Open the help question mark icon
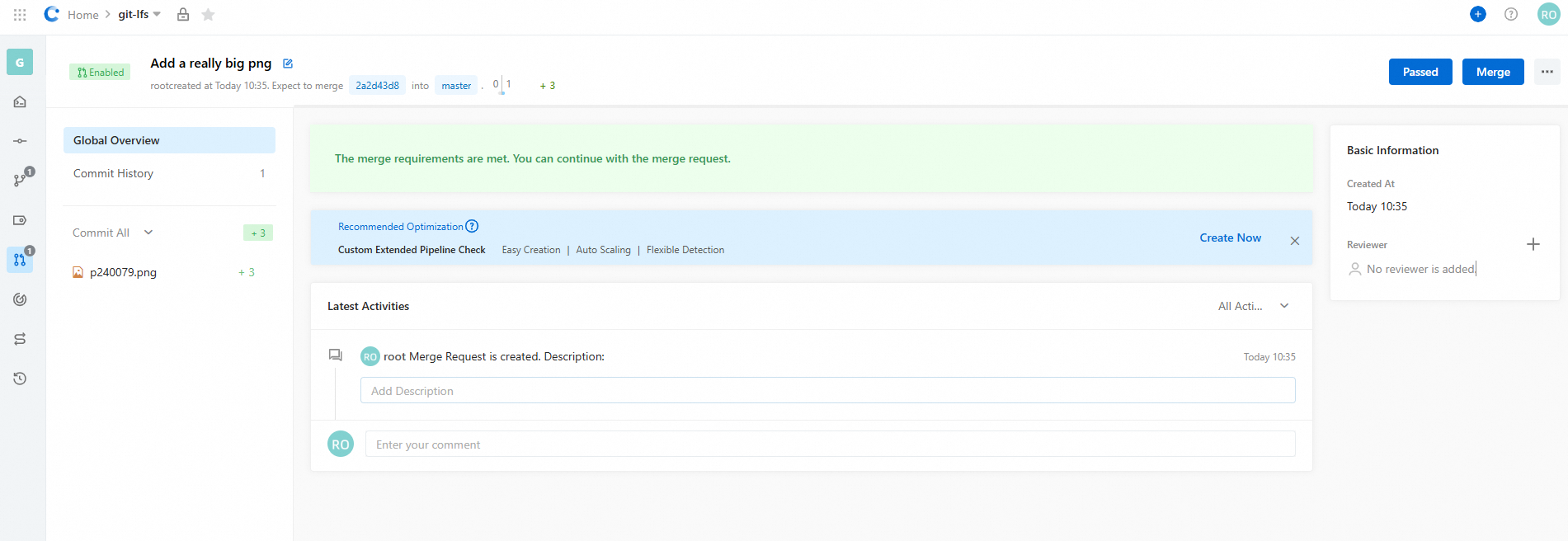The image size is (1568, 541). 1511,14
